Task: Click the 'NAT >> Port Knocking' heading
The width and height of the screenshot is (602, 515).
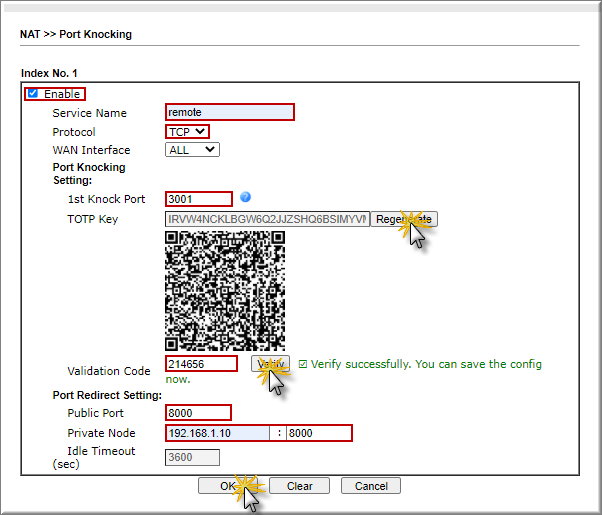Action: [x=76, y=34]
